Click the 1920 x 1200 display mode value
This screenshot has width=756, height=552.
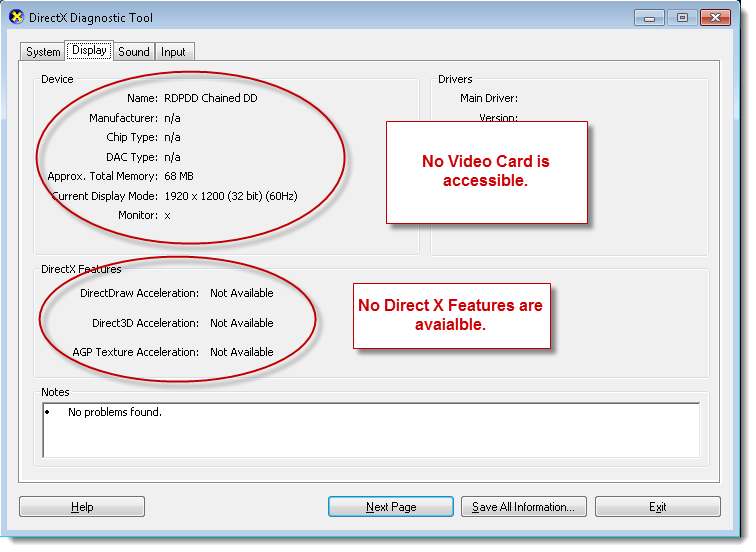click(x=229, y=196)
